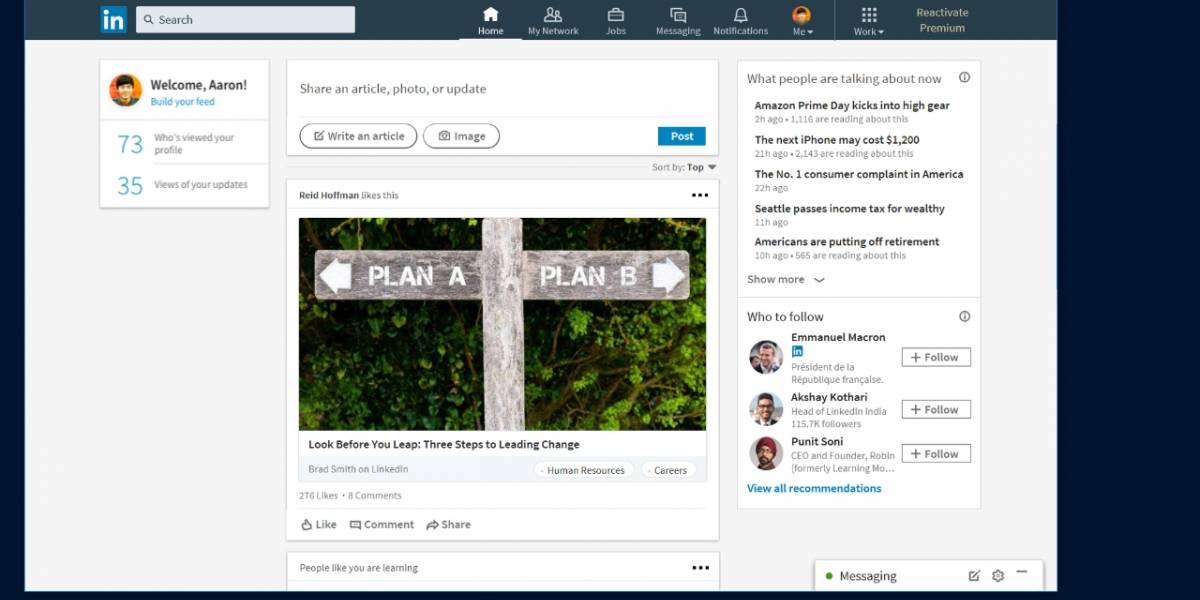Open The No. 1 consumer complaint in America

(x=859, y=174)
